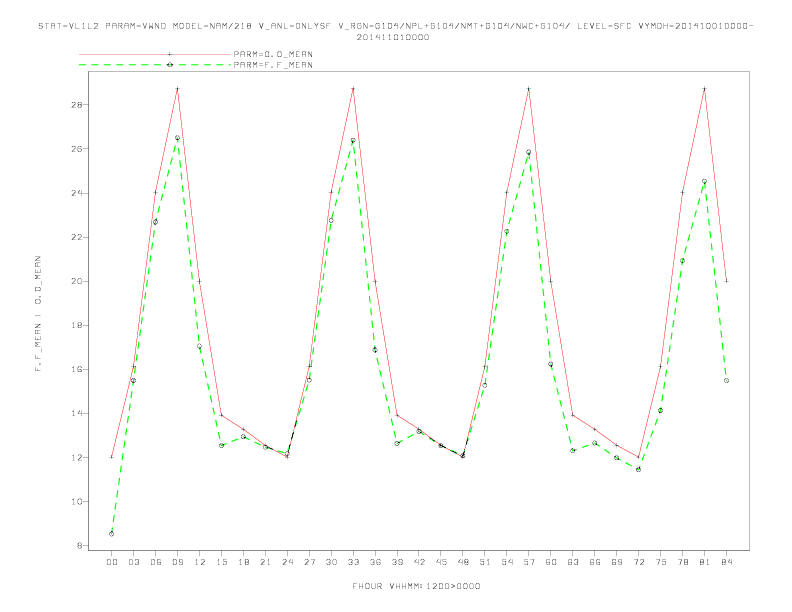This screenshot has height=612, width=792.
Task: Click green F.F_MEAN circle marker at hour 00
Action: (x=112, y=534)
